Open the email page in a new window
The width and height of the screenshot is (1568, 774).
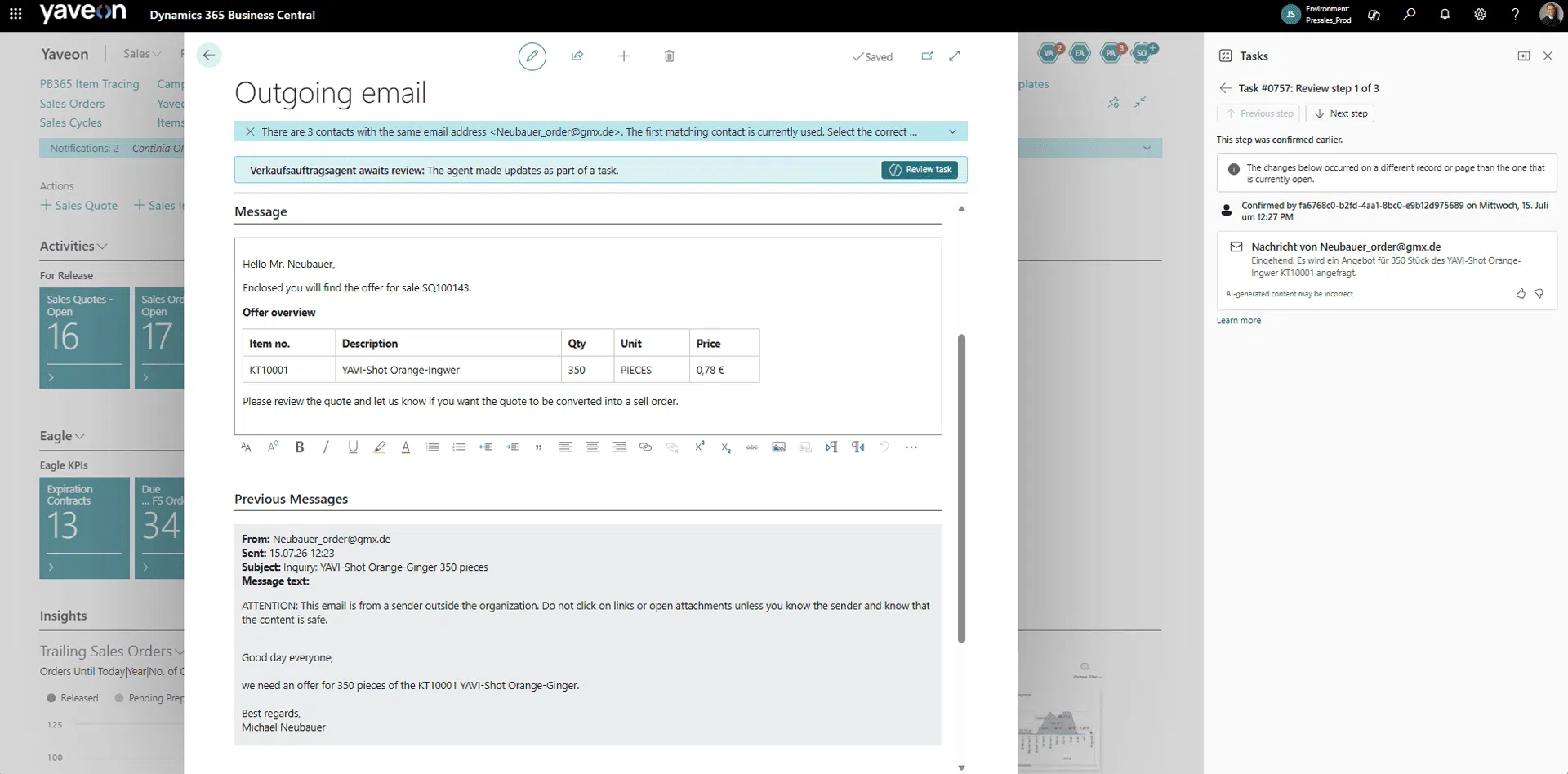tap(927, 56)
